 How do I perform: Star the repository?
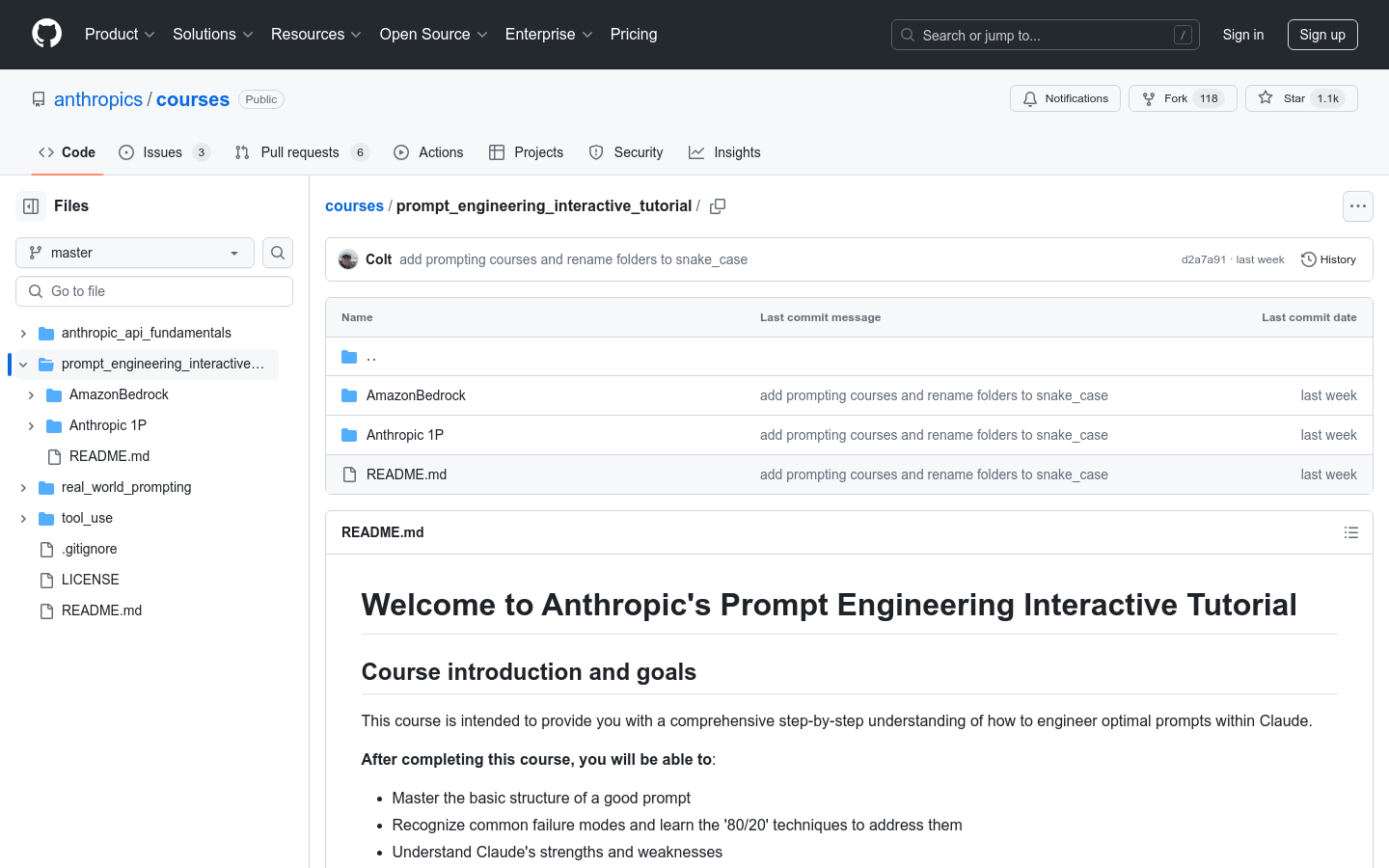(1301, 98)
